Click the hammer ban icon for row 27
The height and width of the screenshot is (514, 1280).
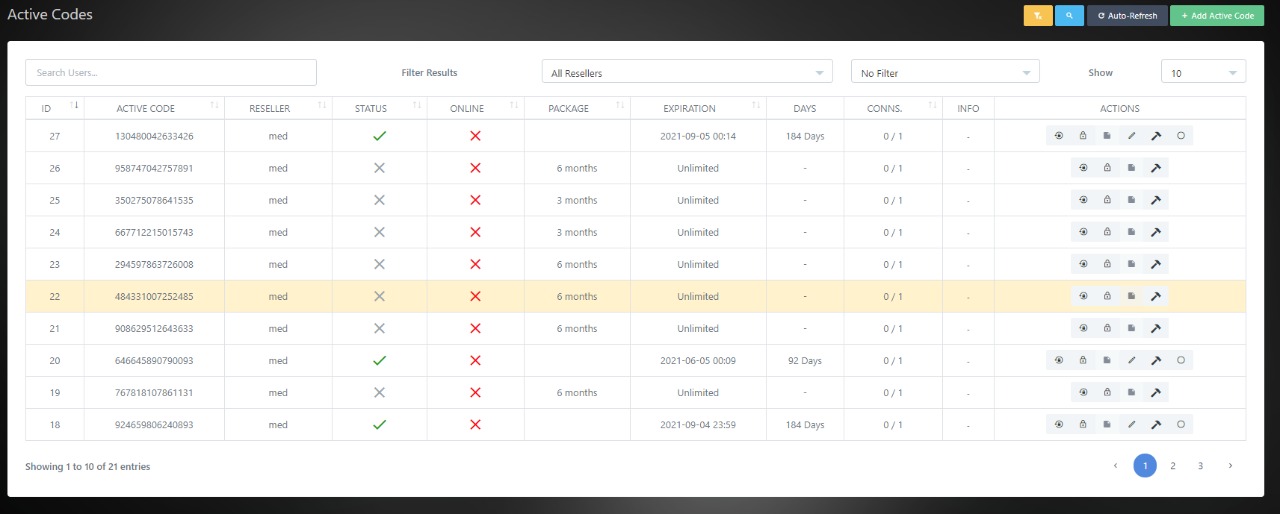coord(1156,136)
